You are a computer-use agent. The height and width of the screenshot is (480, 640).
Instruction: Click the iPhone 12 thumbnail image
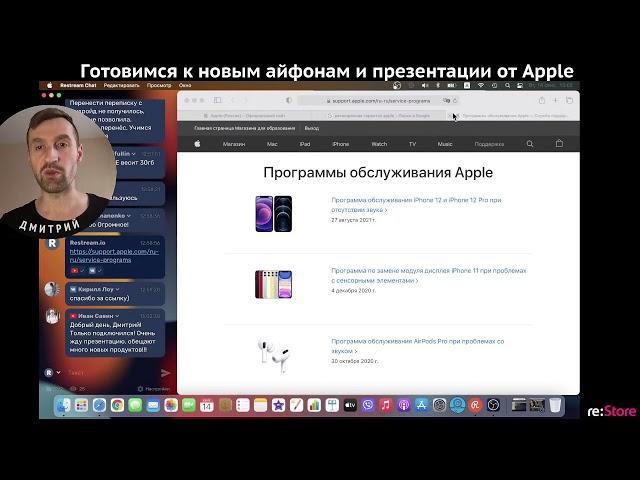coord(273,214)
